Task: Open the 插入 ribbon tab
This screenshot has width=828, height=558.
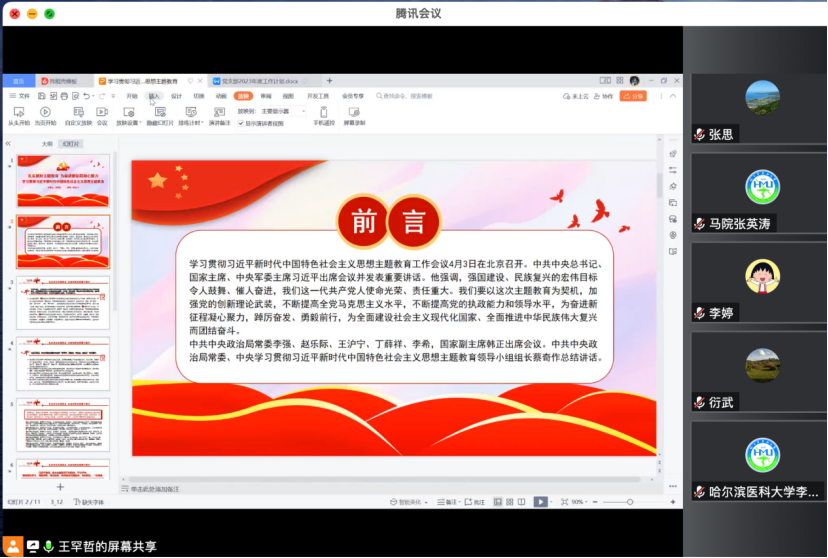Action: tap(154, 96)
